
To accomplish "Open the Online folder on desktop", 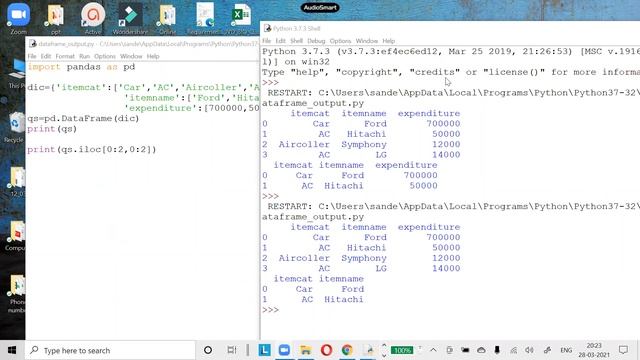I will click(167, 18).
